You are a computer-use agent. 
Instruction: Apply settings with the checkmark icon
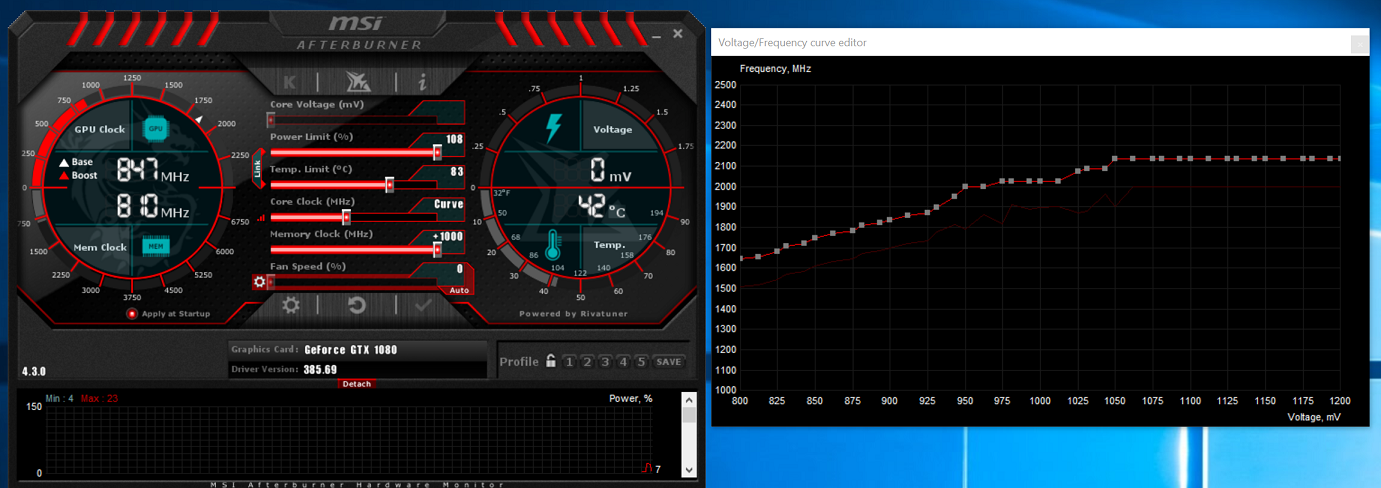pyautogui.click(x=423, y=305)
